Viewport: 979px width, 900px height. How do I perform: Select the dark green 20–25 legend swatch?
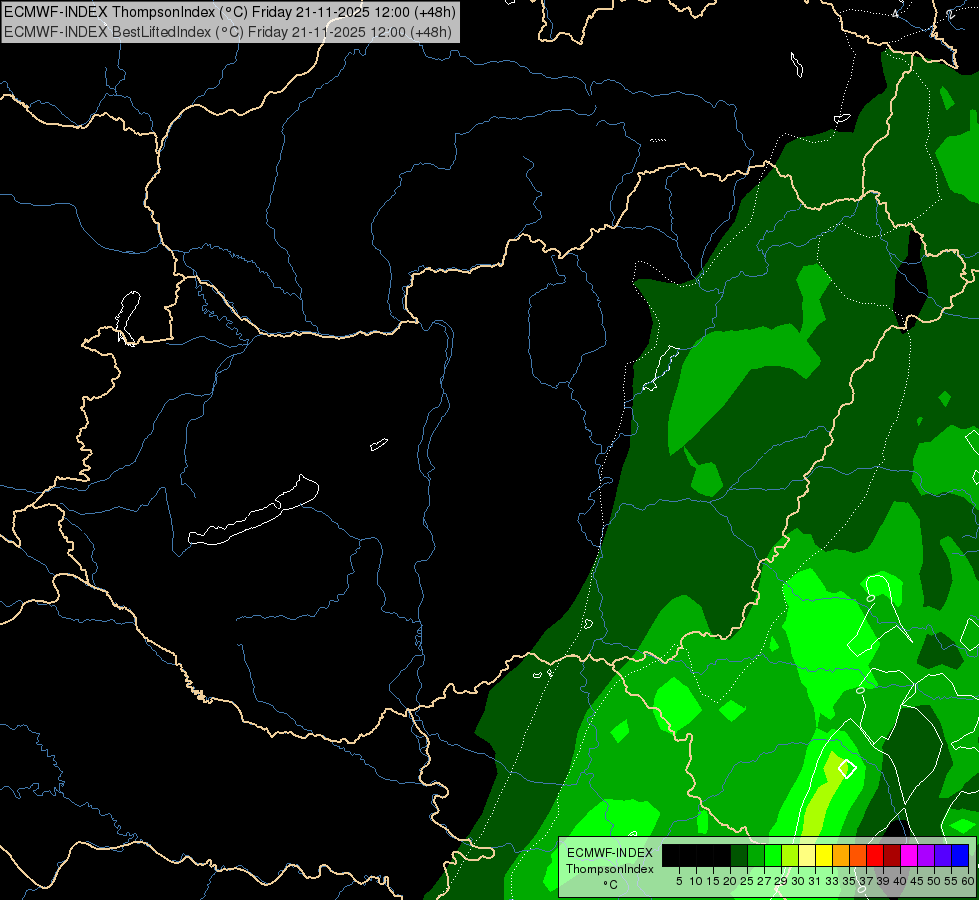pos(739,855)
